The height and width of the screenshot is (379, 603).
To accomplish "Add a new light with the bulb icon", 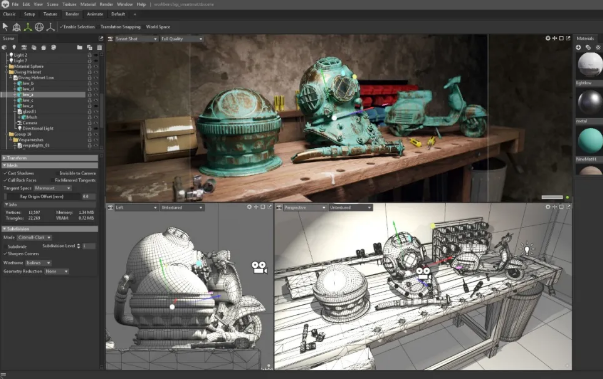I will click(x=14, y=47).
